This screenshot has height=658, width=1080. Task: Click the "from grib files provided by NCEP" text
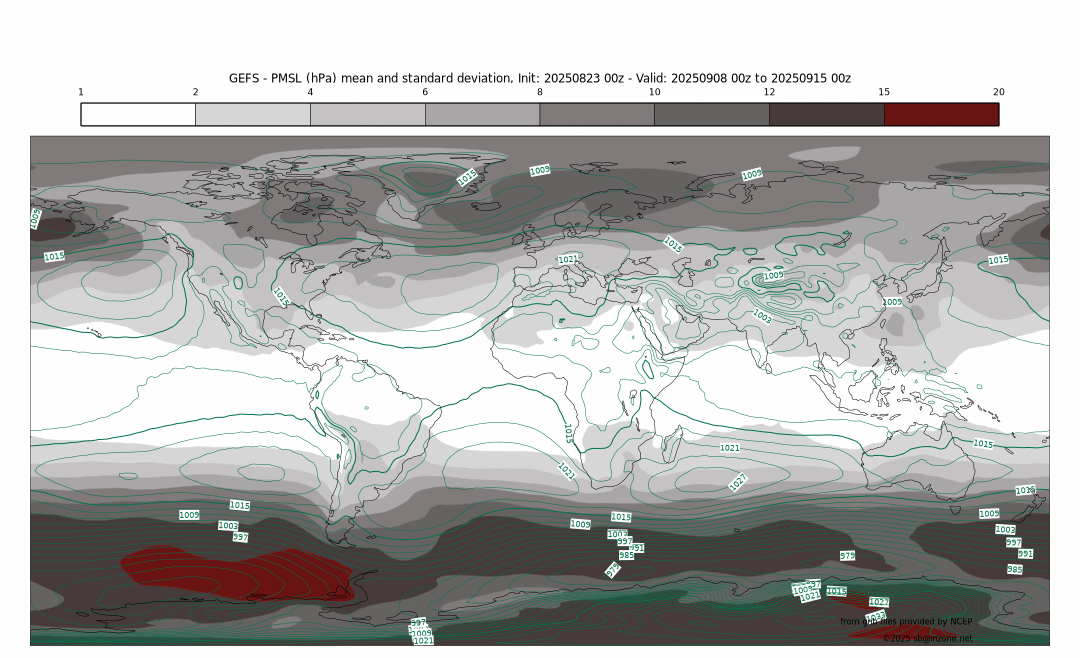pyautogui.click(x=905, y=621)
